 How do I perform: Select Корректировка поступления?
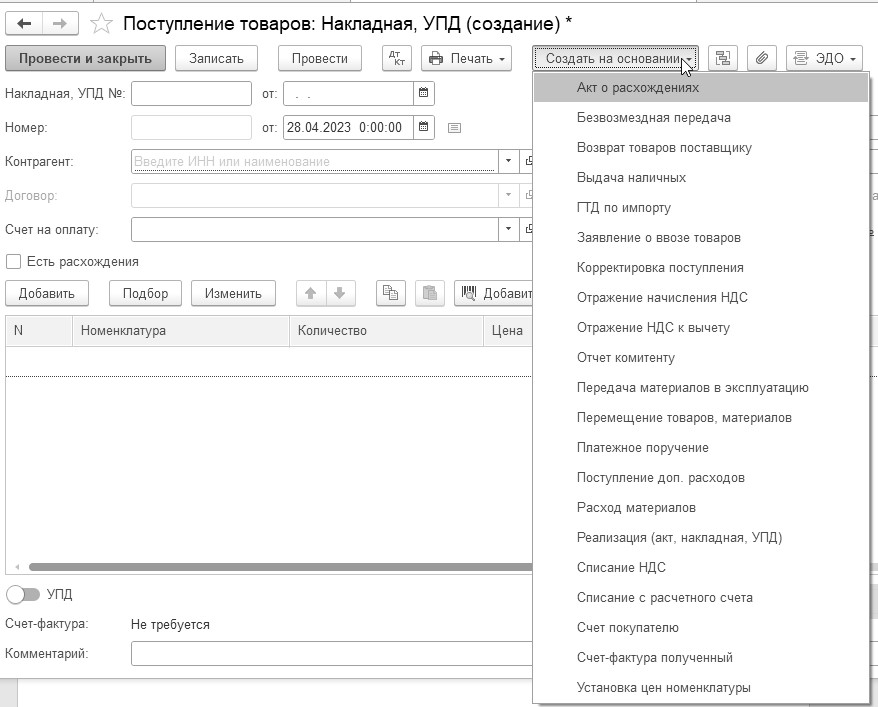point(700,268)
